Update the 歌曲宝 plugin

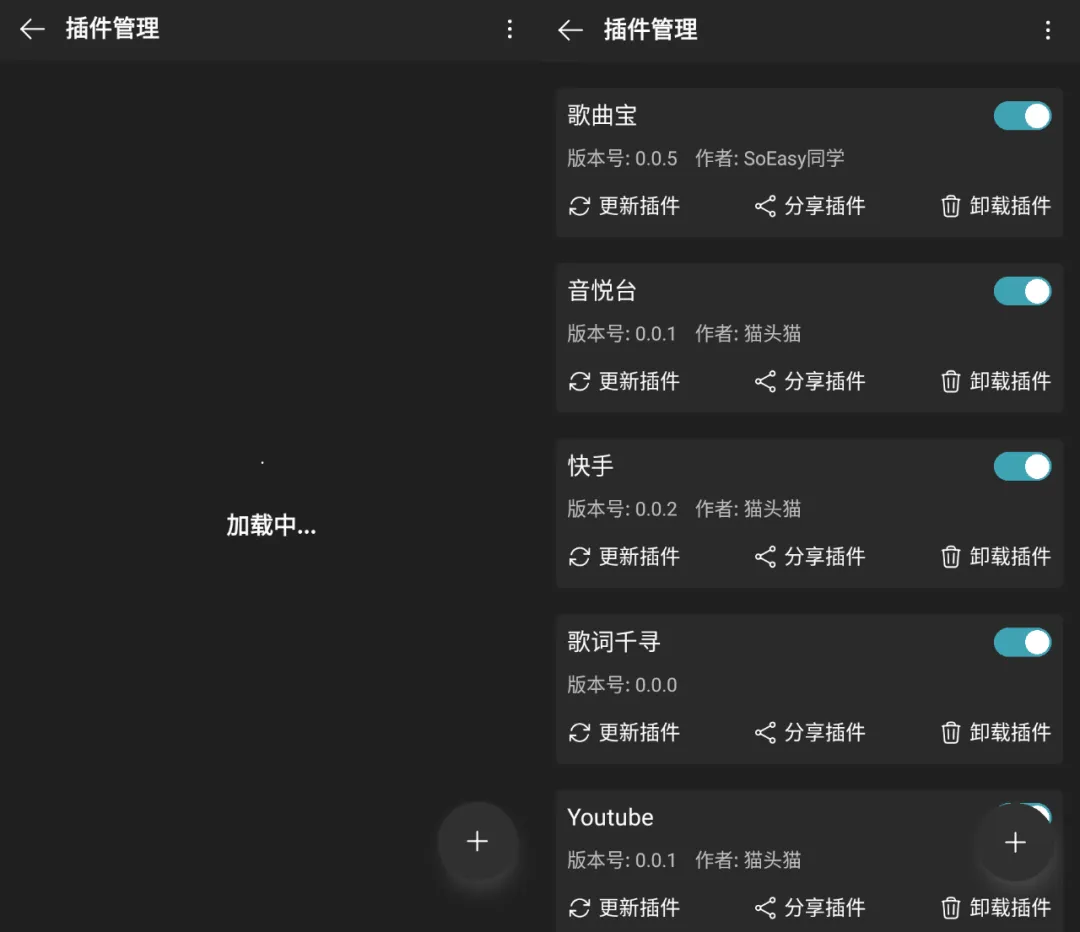[624, 206]
